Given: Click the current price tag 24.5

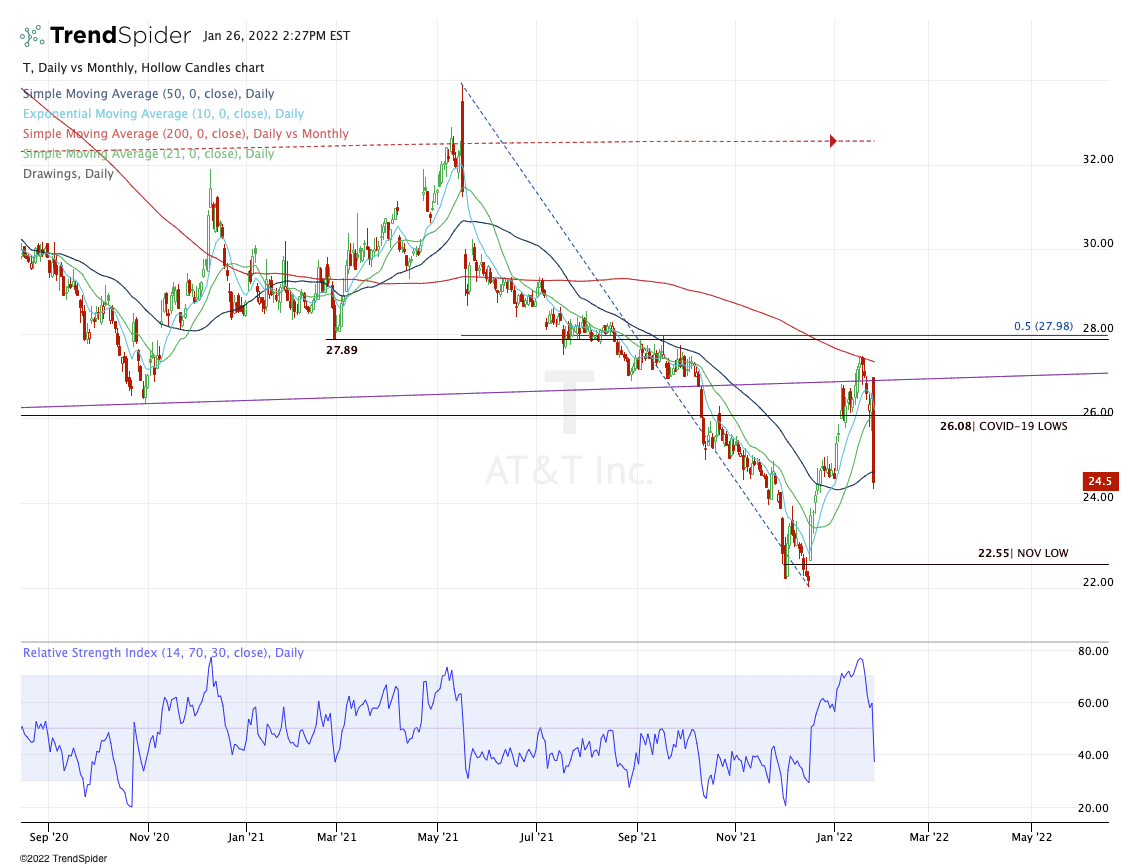Looking at the screenshot, I should 1101,481.
